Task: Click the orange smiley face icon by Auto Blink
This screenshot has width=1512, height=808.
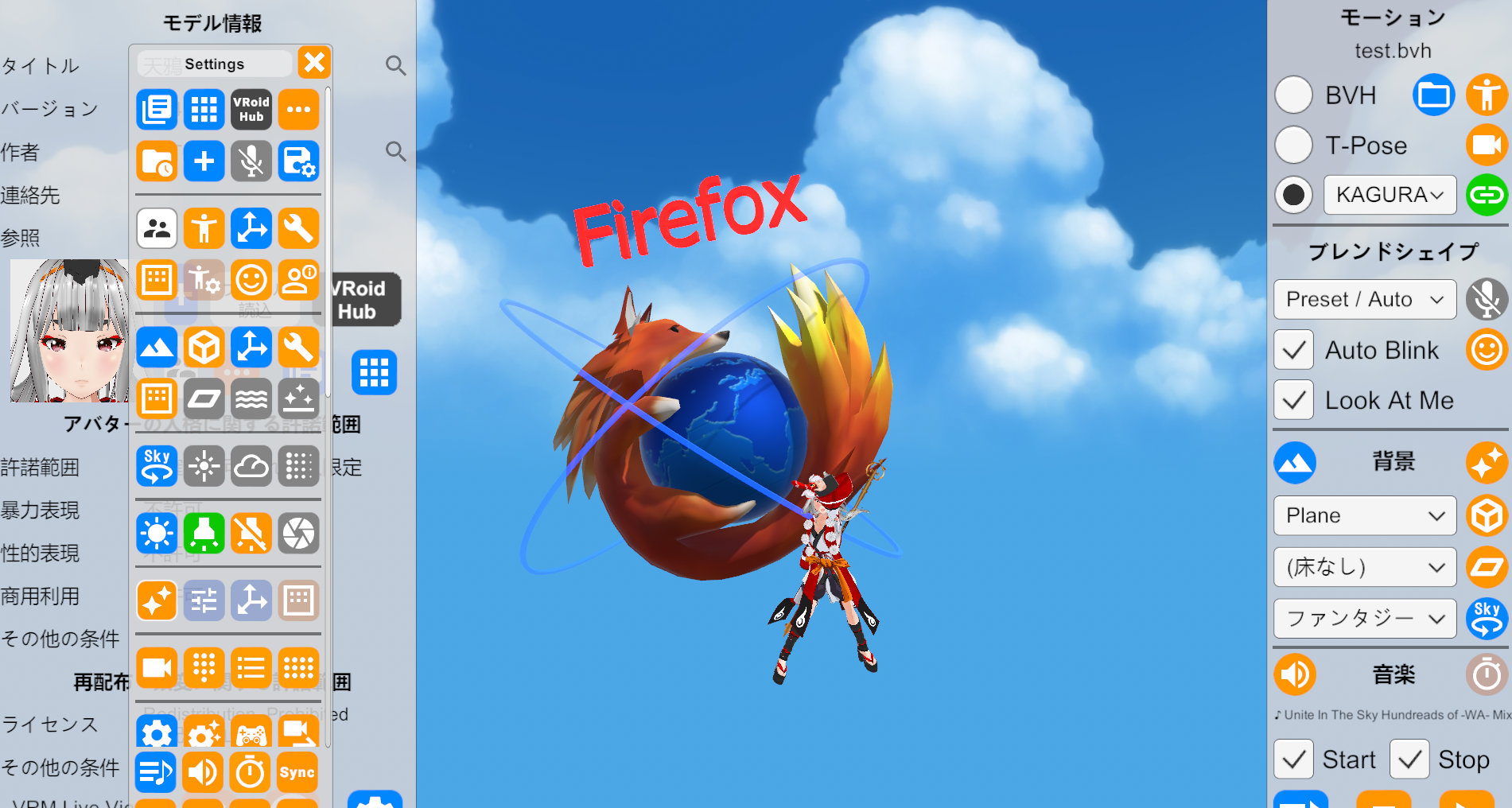Action: 1487,350
